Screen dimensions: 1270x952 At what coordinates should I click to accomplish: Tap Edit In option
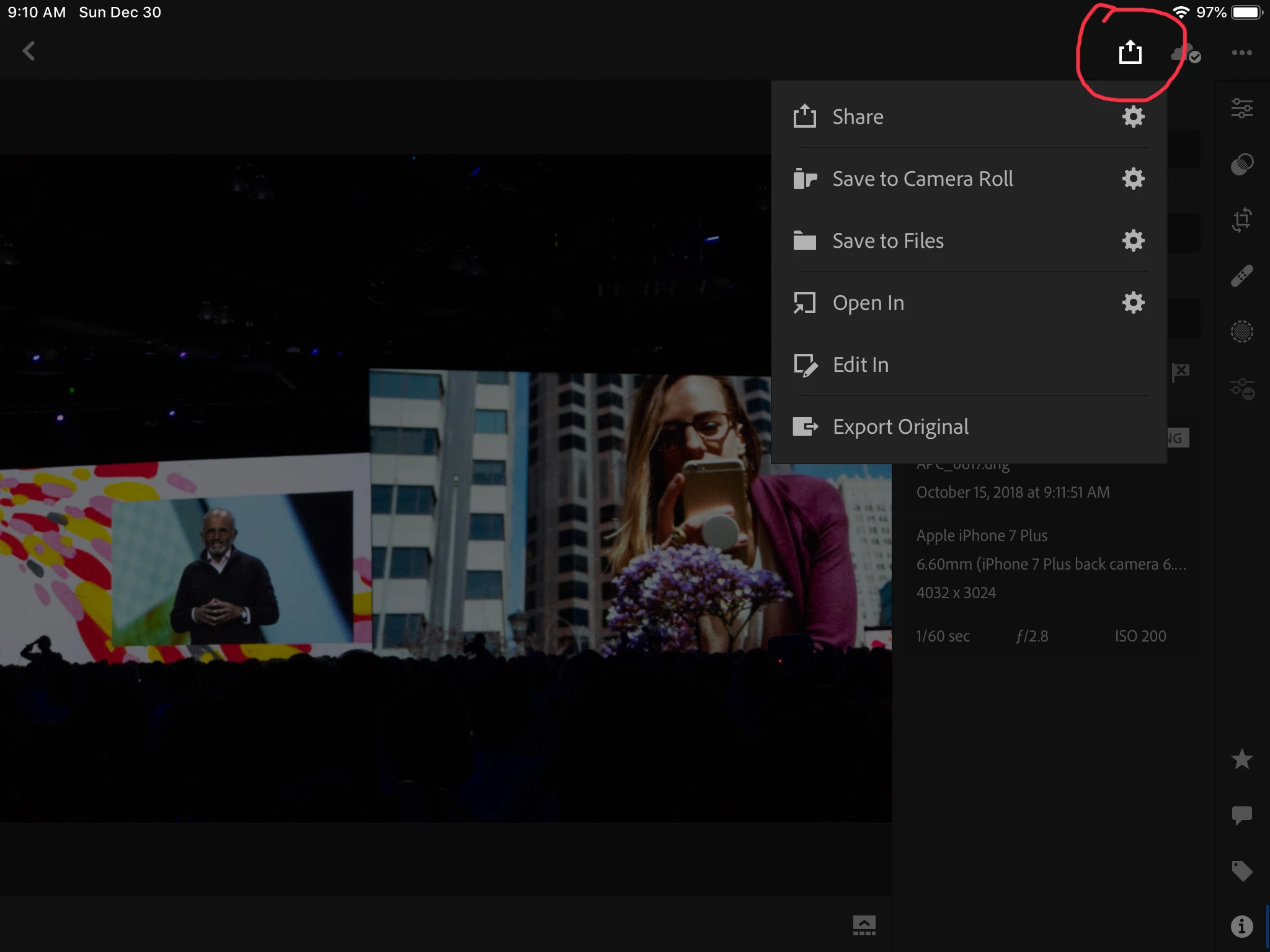point(860,364)
